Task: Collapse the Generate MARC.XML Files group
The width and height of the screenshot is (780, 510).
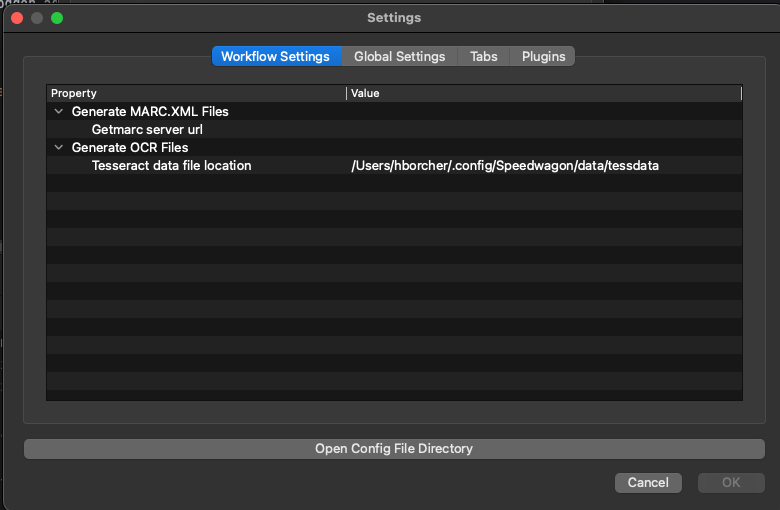Action: tap(59, 111)
